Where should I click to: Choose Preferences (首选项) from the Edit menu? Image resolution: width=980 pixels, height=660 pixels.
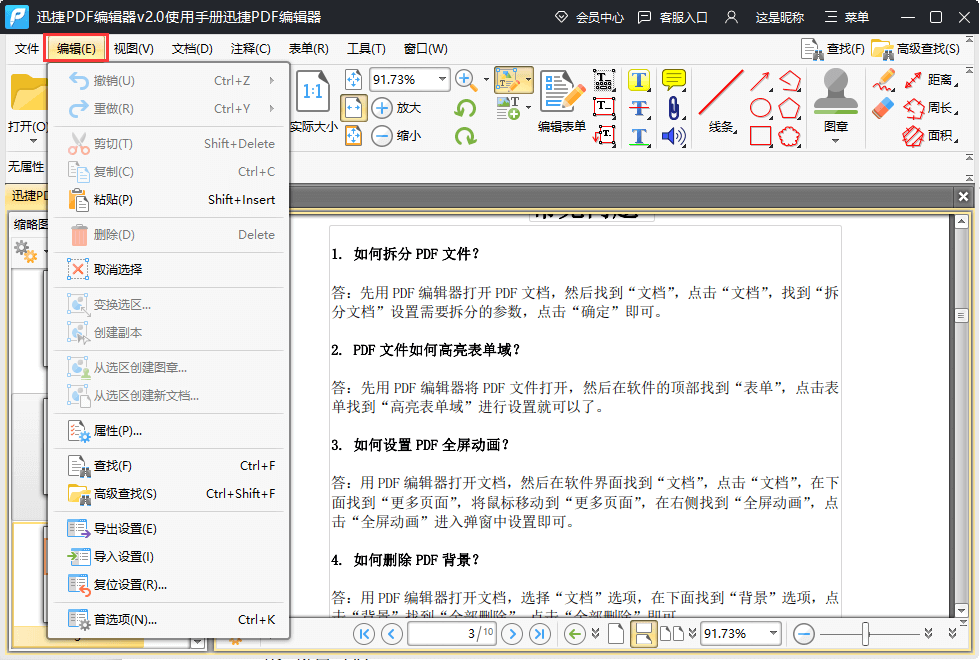point(125,619)
